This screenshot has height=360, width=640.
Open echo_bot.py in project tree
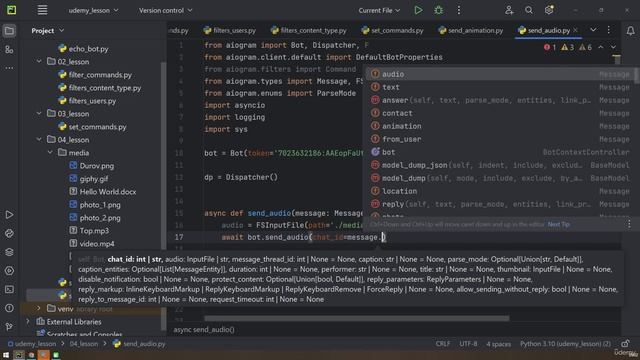(83, 49)
